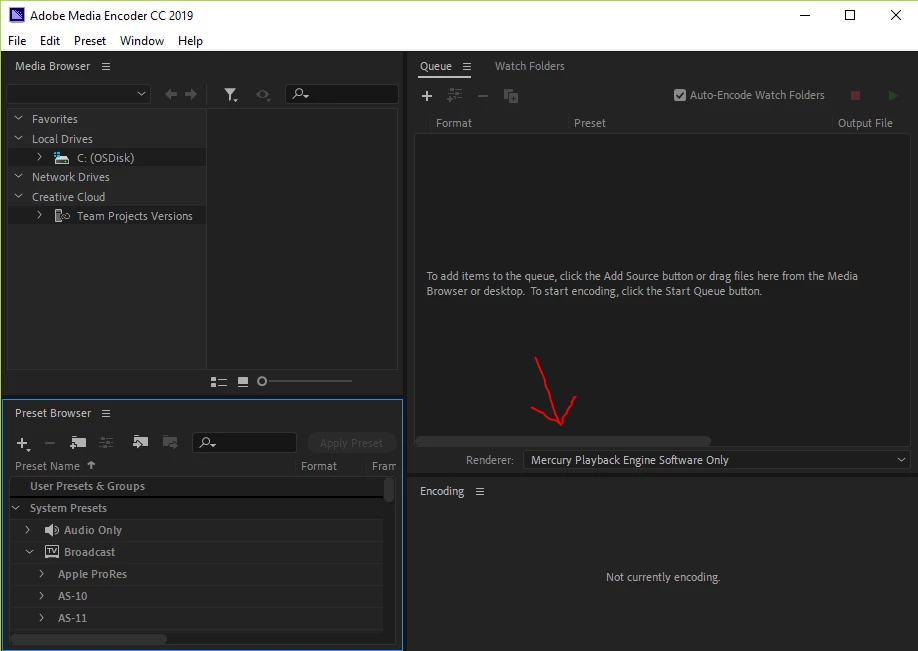The width and height of the screenshot is (918, 651).
Task: Click the ingest/view eye icon in Media Browser
Action: point(263,95)
